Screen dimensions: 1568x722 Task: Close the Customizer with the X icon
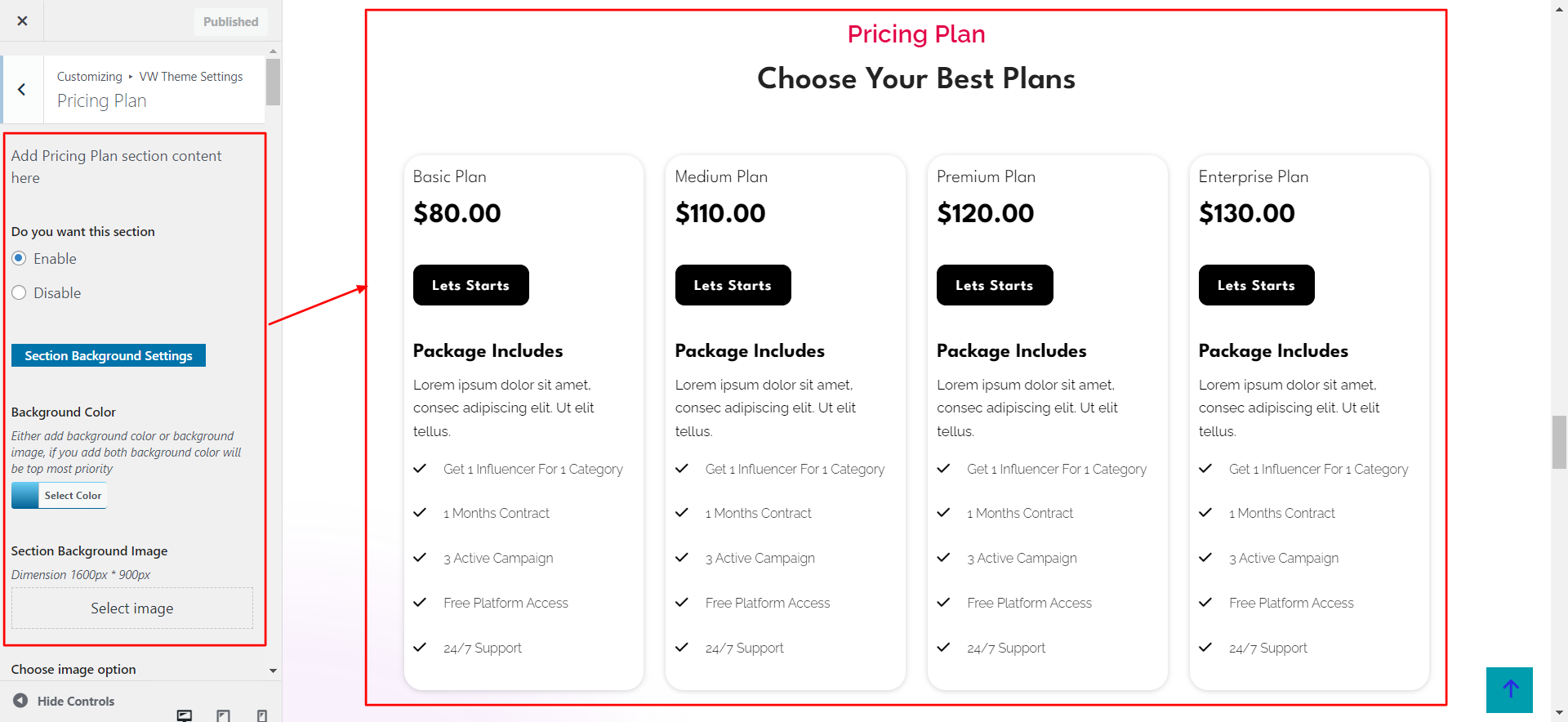[x=23, y=21]
